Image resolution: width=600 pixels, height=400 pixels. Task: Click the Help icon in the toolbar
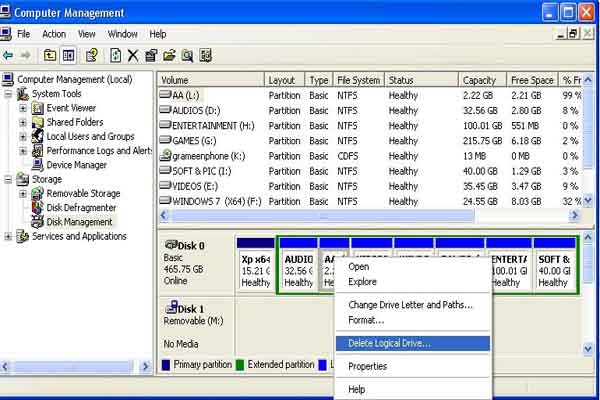coord(92,55)
